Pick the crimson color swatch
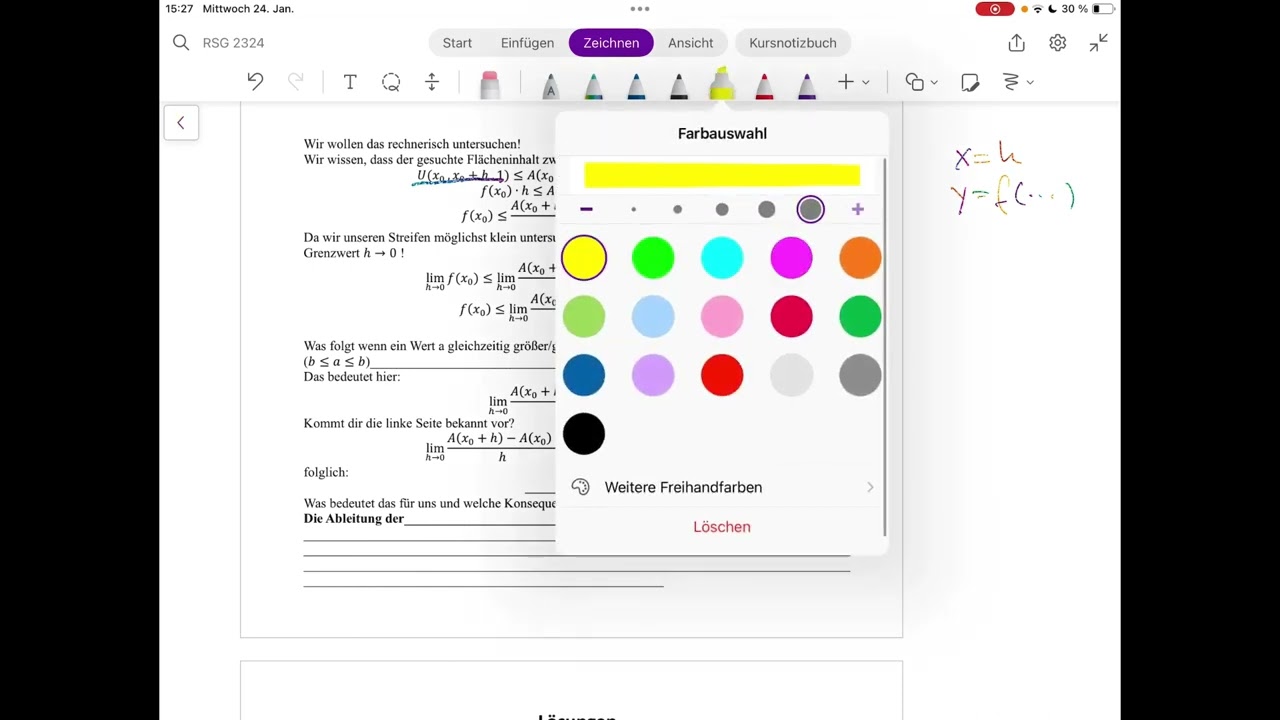 (x=791, y=317)
